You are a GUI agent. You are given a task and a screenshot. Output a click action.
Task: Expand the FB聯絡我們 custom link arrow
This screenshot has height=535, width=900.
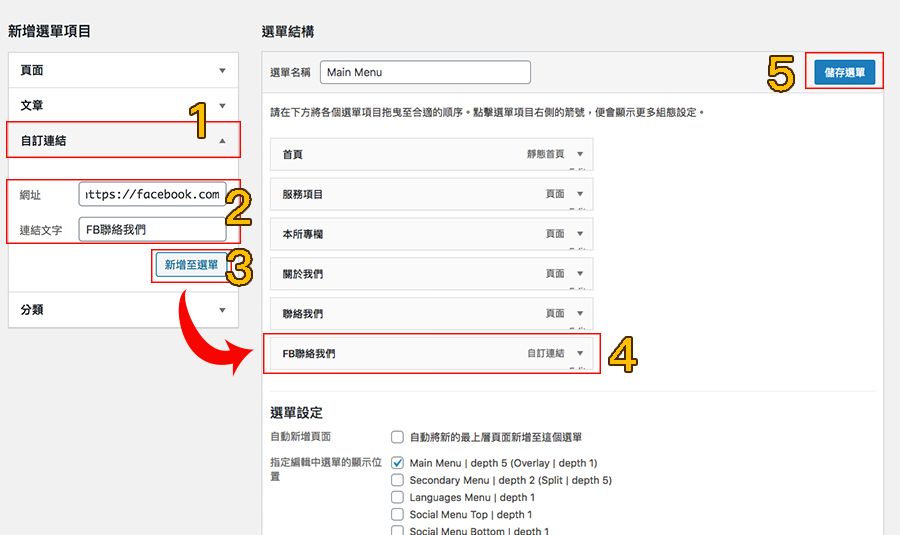tap(580, 354)
